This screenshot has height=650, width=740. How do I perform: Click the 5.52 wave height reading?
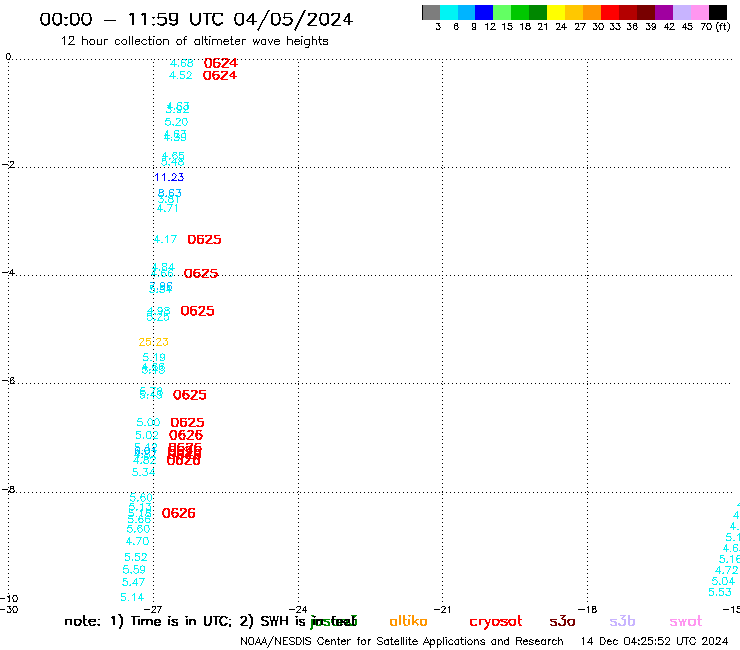136,557
